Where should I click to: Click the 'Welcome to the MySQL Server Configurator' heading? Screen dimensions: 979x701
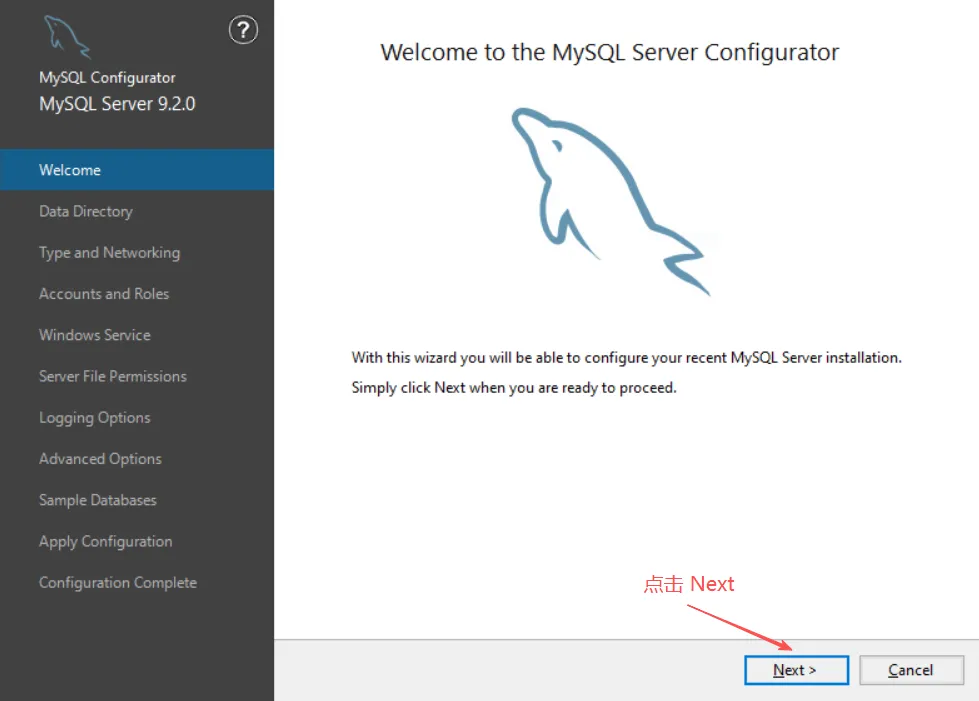(609, 52)
